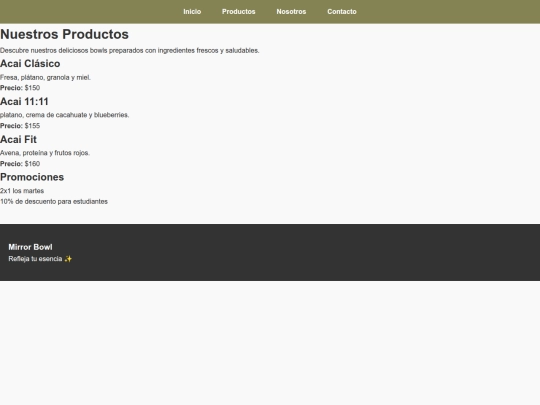Select '10% de descuento para estudiantes' text
Screen dimensions: 540x405
[x=54, y=201]
